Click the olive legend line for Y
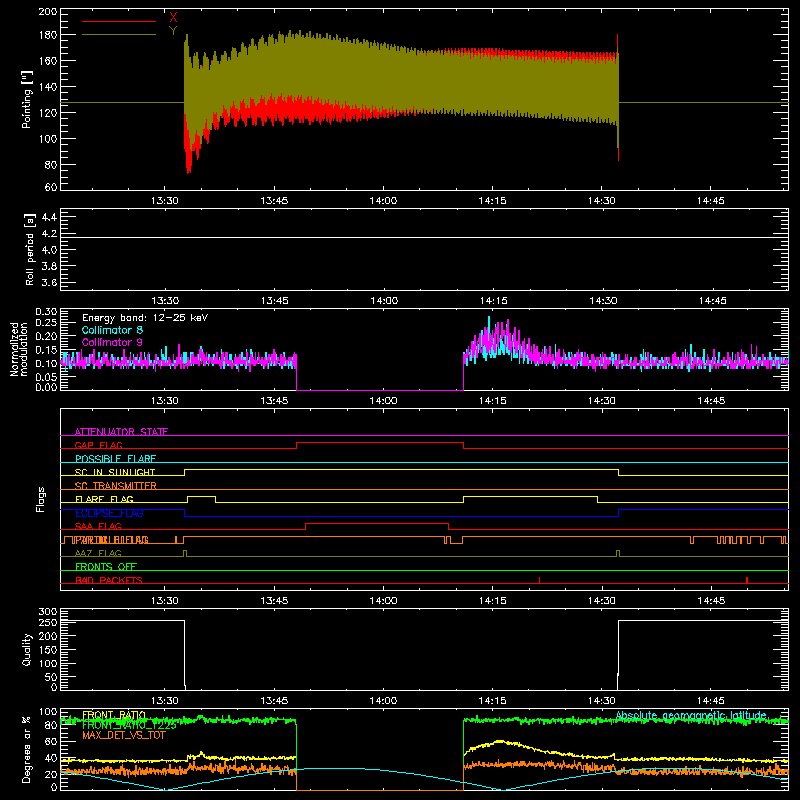800x800 pixels. point(119,35)
